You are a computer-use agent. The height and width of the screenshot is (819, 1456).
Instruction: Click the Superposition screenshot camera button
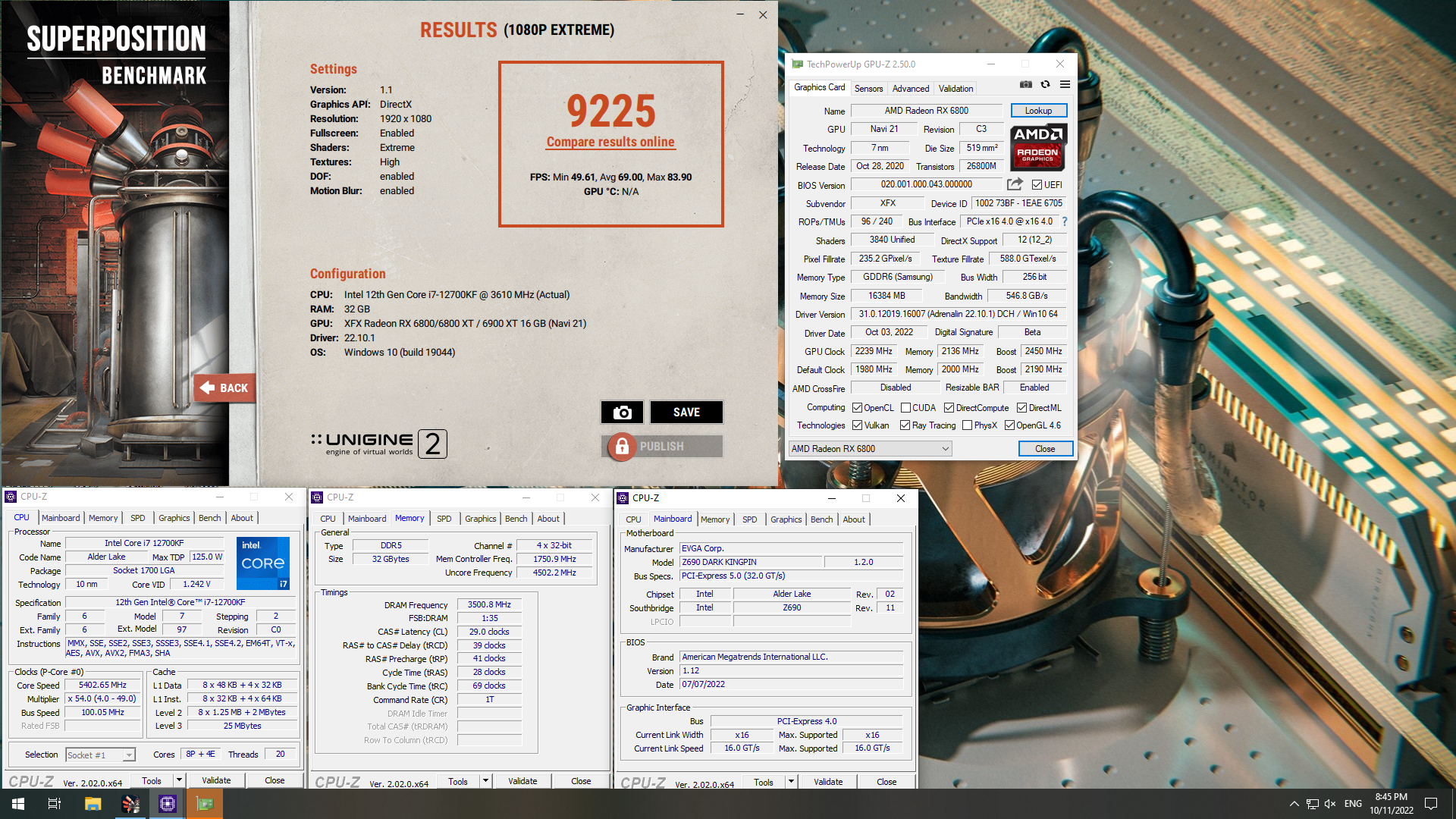coord(622,412)
